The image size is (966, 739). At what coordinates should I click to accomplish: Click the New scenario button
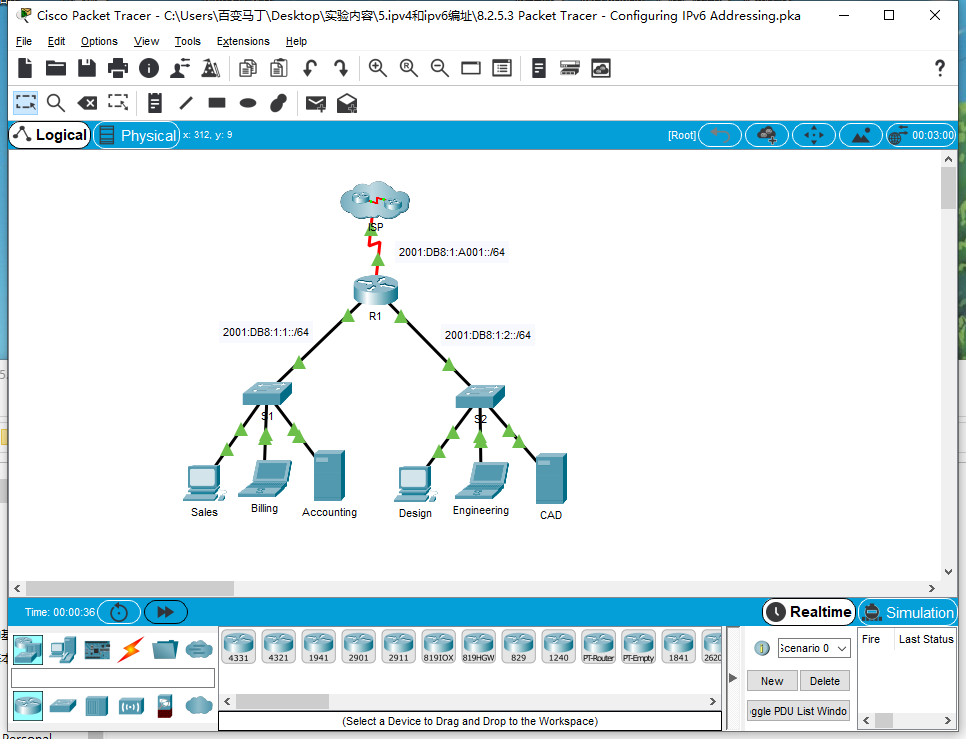click(771, 680)
